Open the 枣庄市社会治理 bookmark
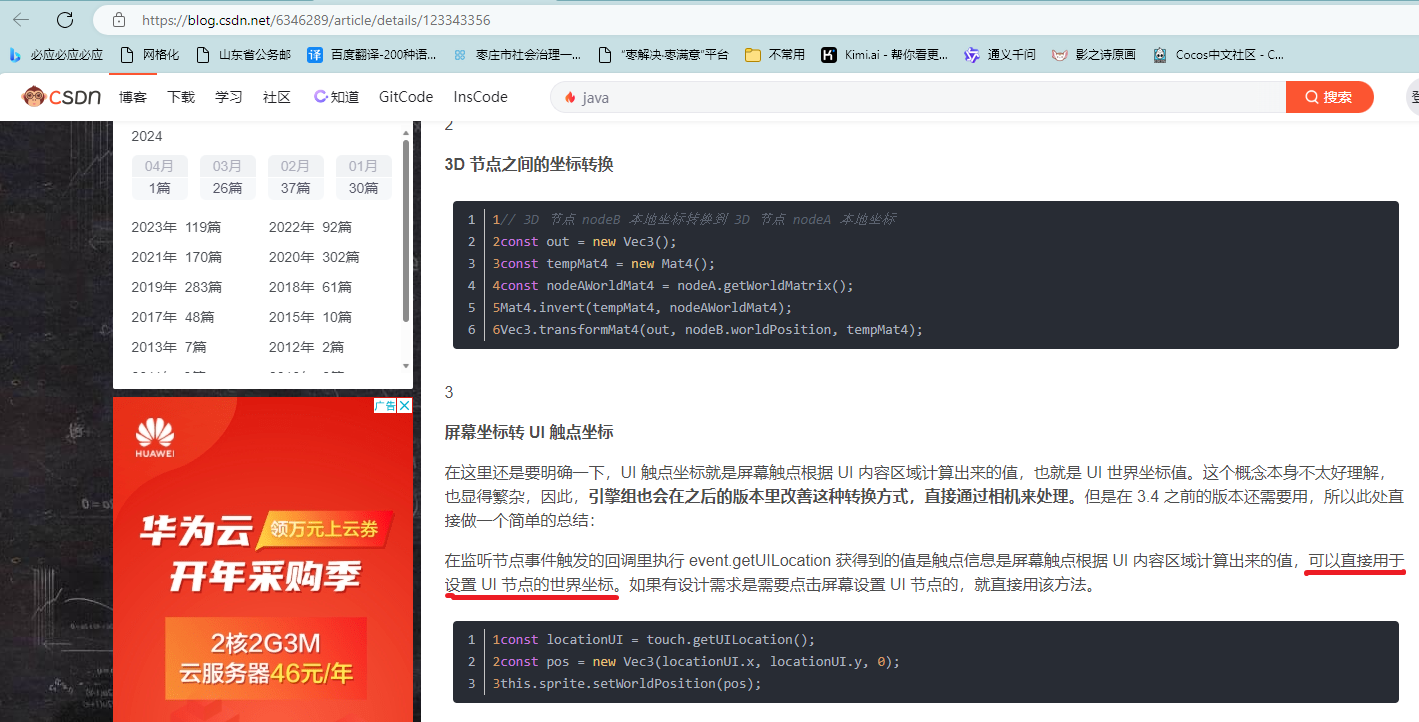 point(517,55)
